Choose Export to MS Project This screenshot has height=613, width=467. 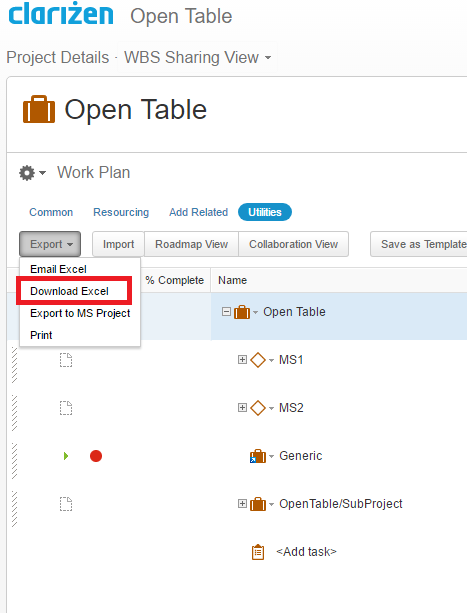click(x=80, y=313)
